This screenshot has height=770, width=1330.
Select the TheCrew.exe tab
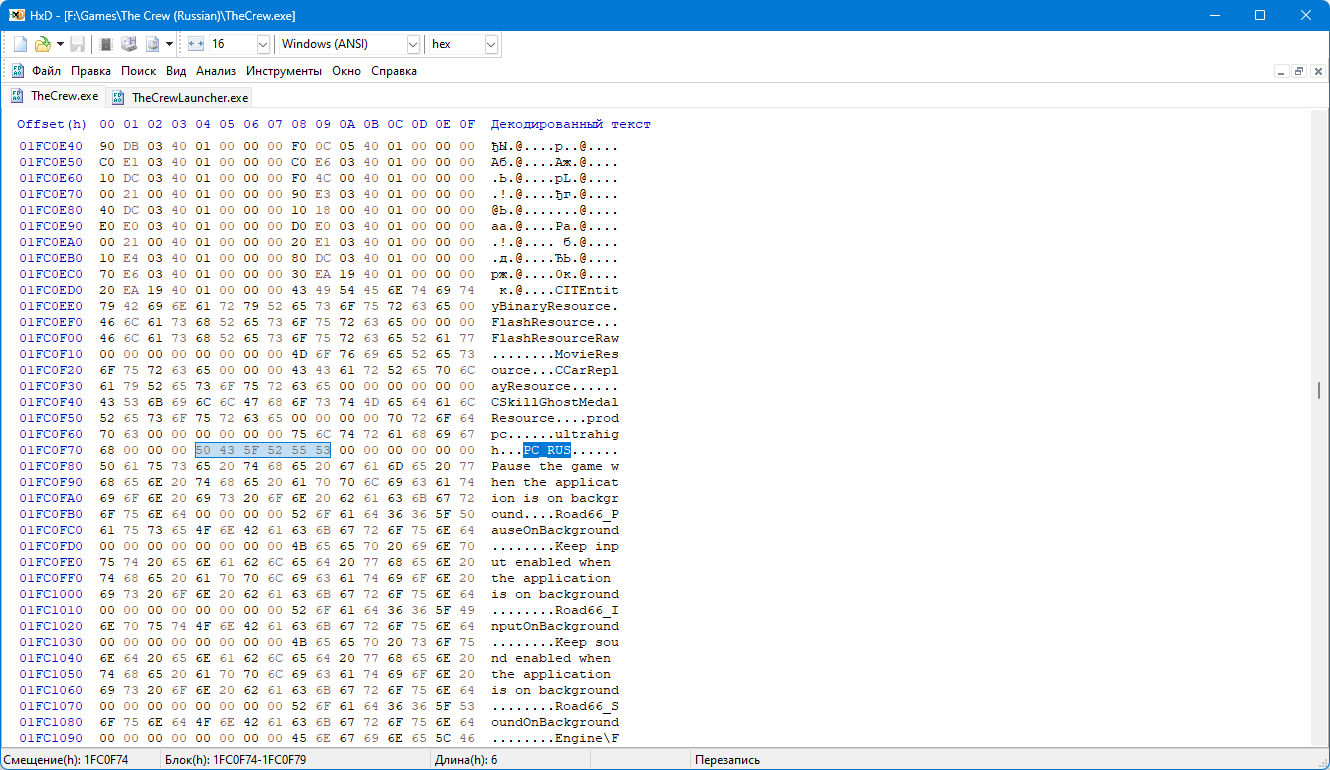click(64, 96)
